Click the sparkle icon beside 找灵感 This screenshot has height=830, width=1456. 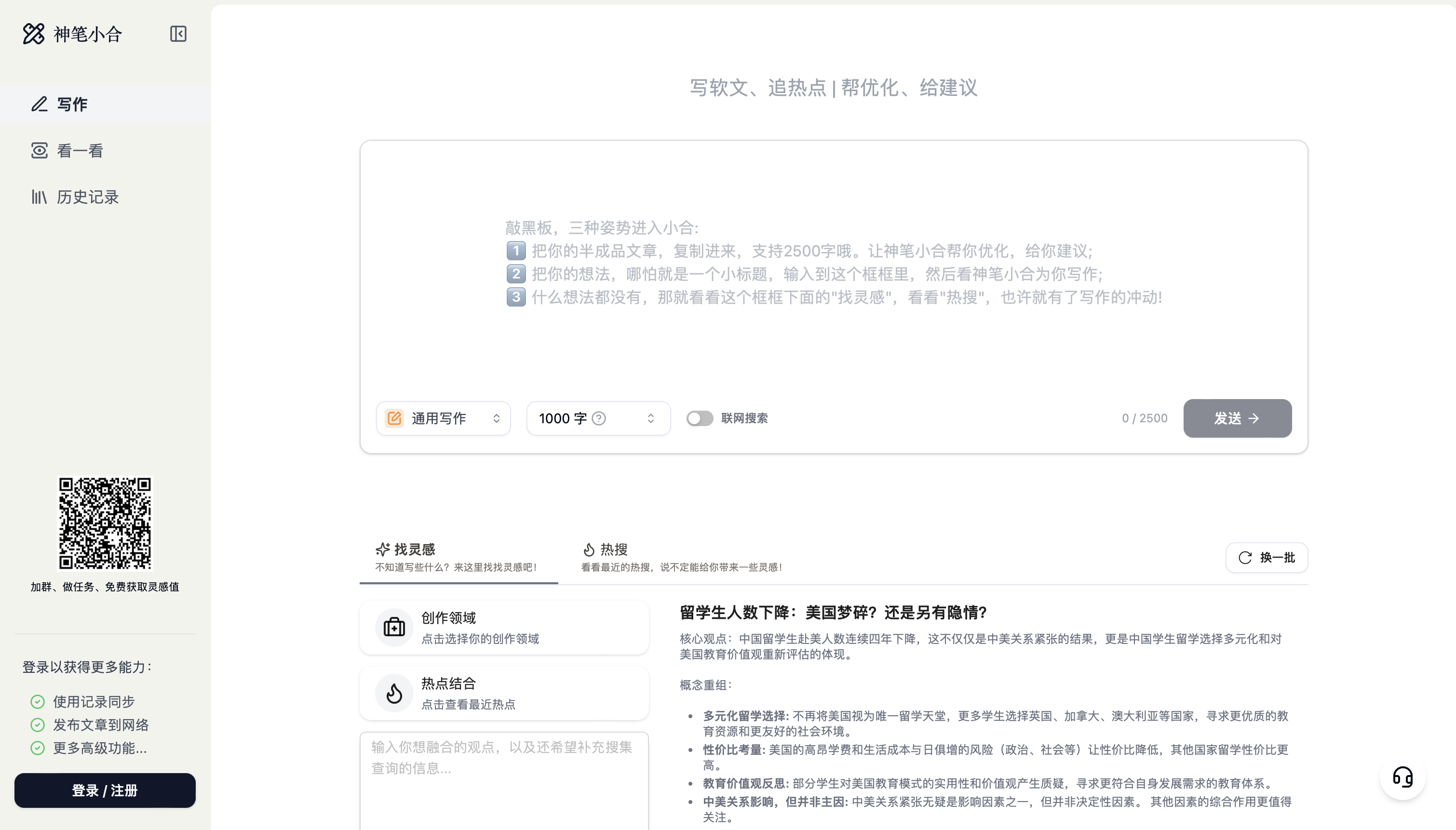(383, 549)
